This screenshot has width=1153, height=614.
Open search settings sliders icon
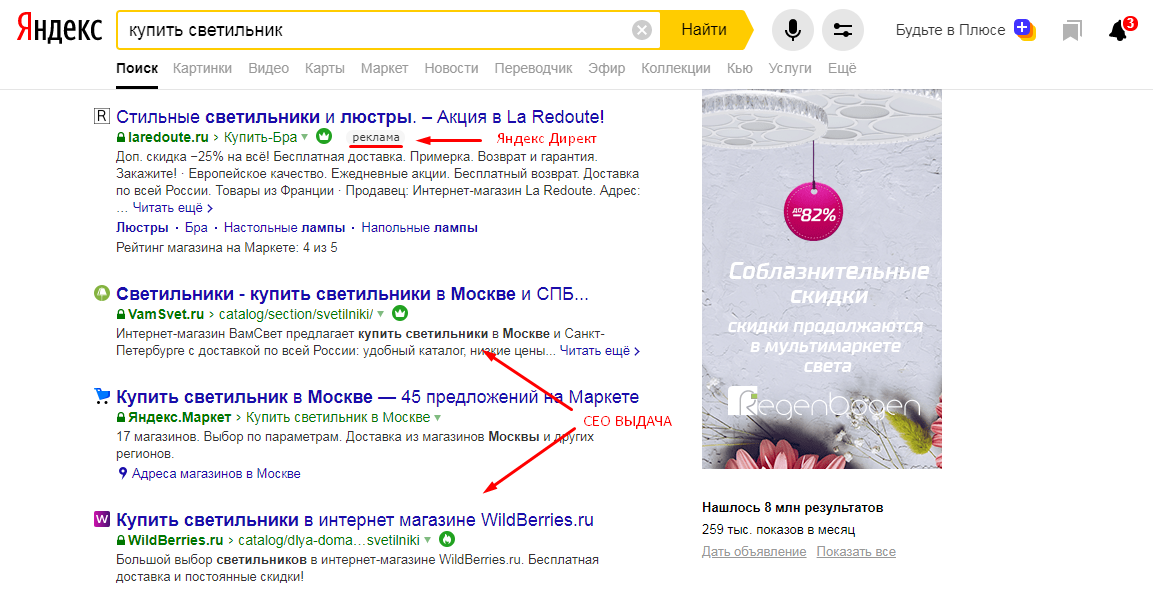click(843, 30)
